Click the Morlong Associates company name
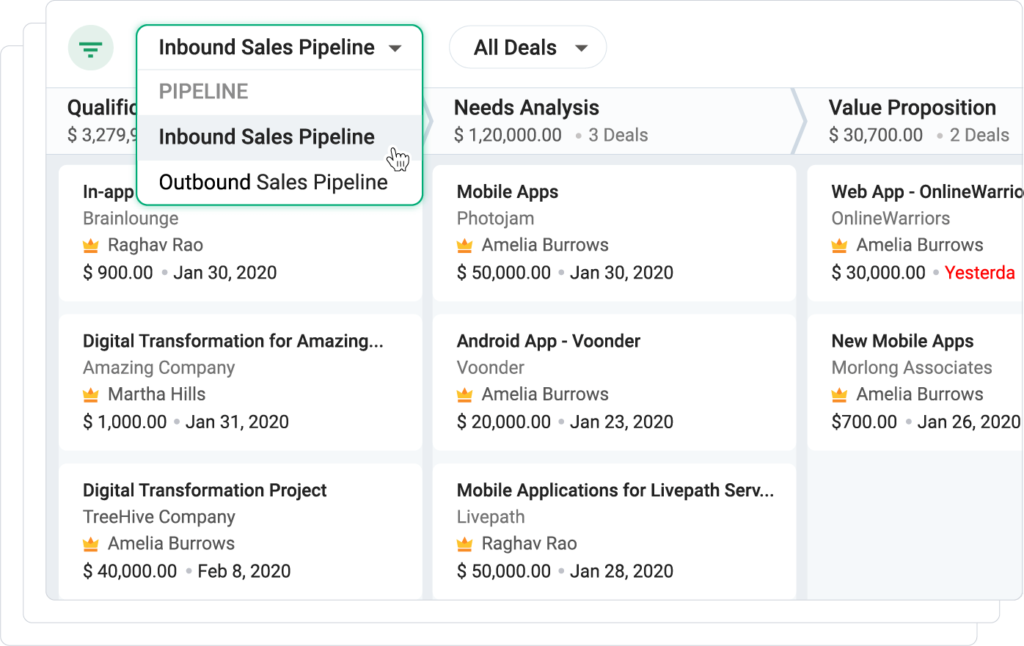Viewport: 1024px width, 646px height. click(x=912, y=368)
